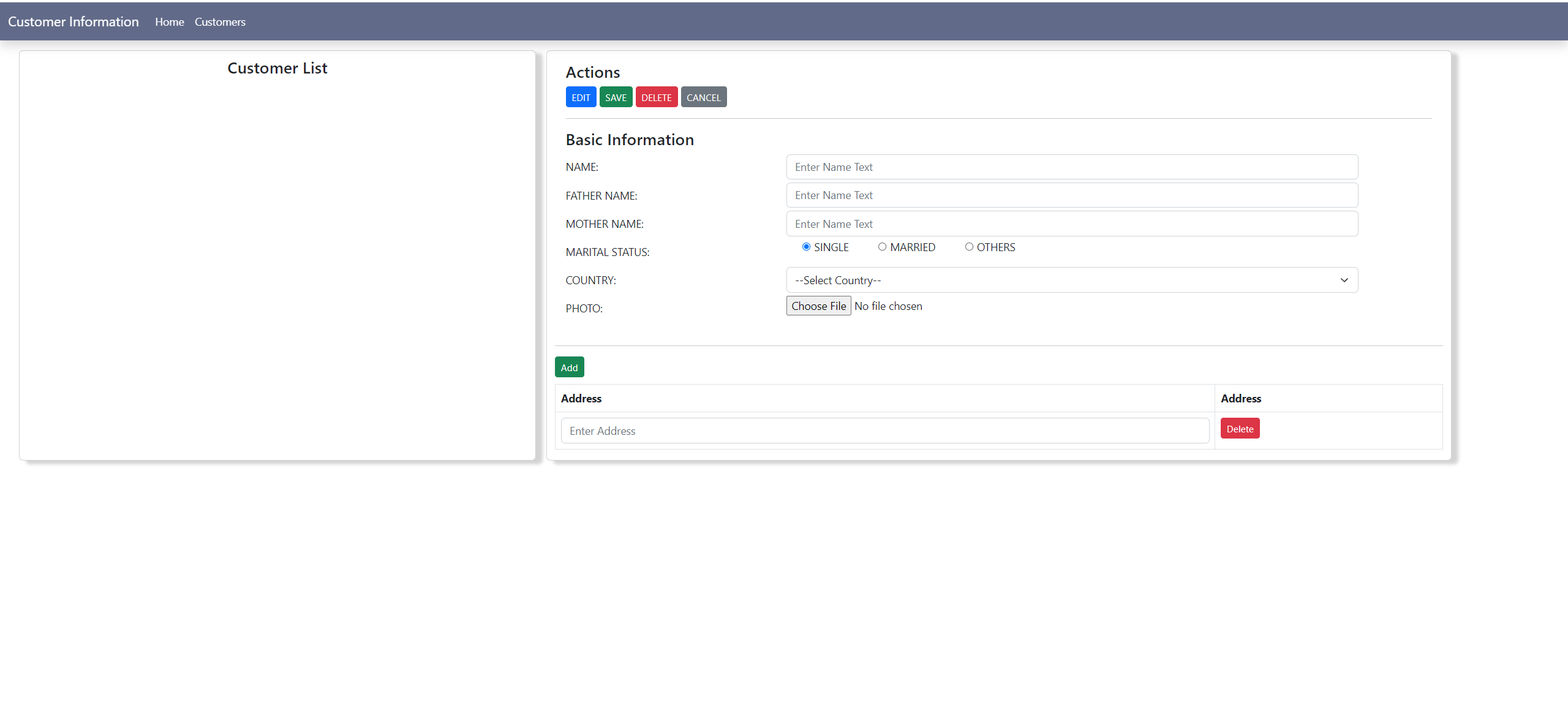Click the country dropdown chevron arrow
This screenshot has width=1568, height=727.
tap(1344, 280)
